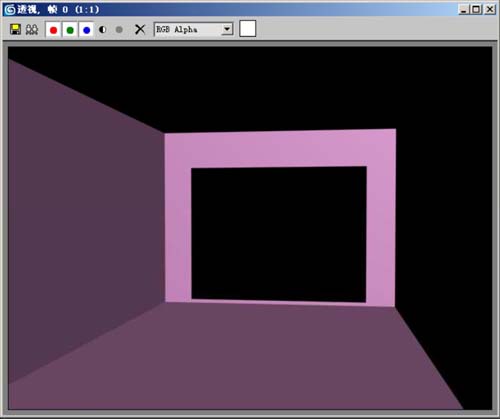Toggle the green channel display
The width and height of the screenshot is (500, 419).
coord(70,30)
